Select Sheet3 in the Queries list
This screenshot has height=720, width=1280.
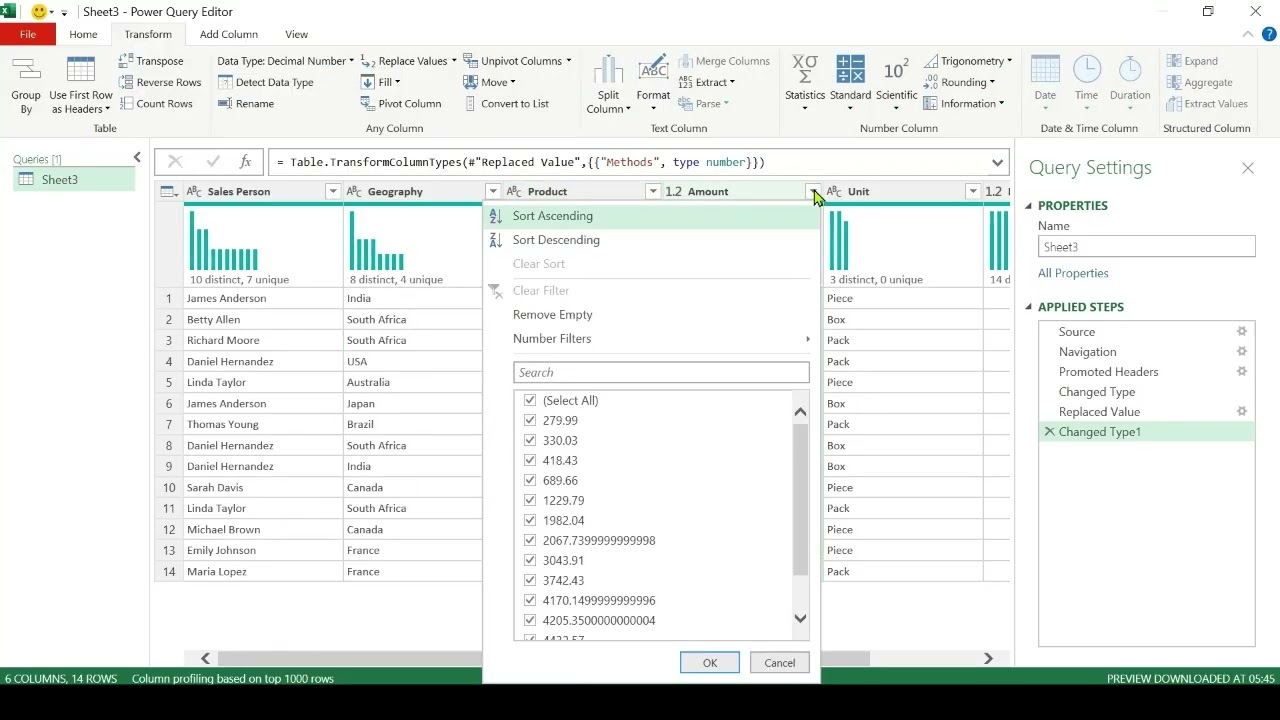pos(74,180)
